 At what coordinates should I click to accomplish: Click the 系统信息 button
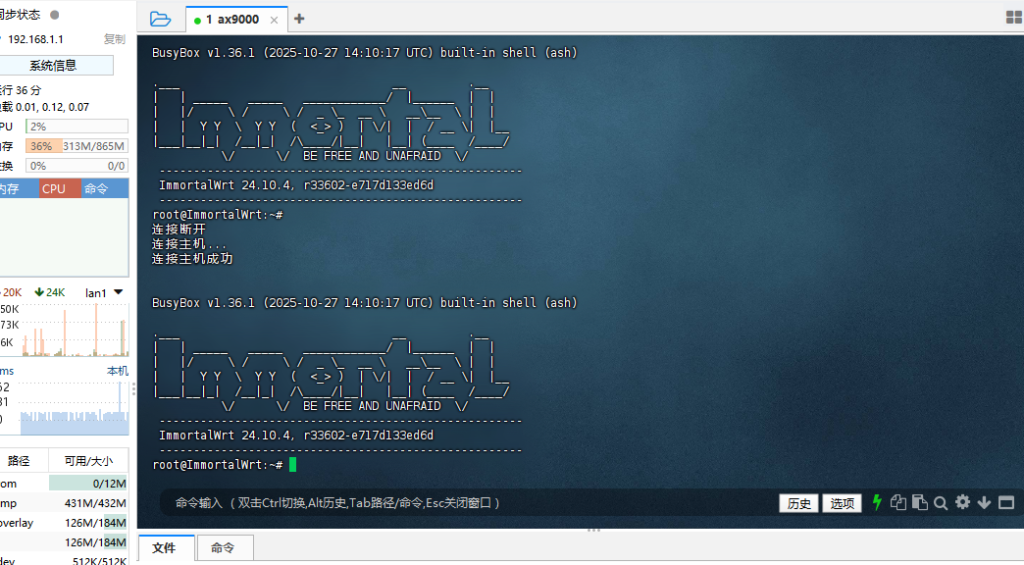pos(53,65)
